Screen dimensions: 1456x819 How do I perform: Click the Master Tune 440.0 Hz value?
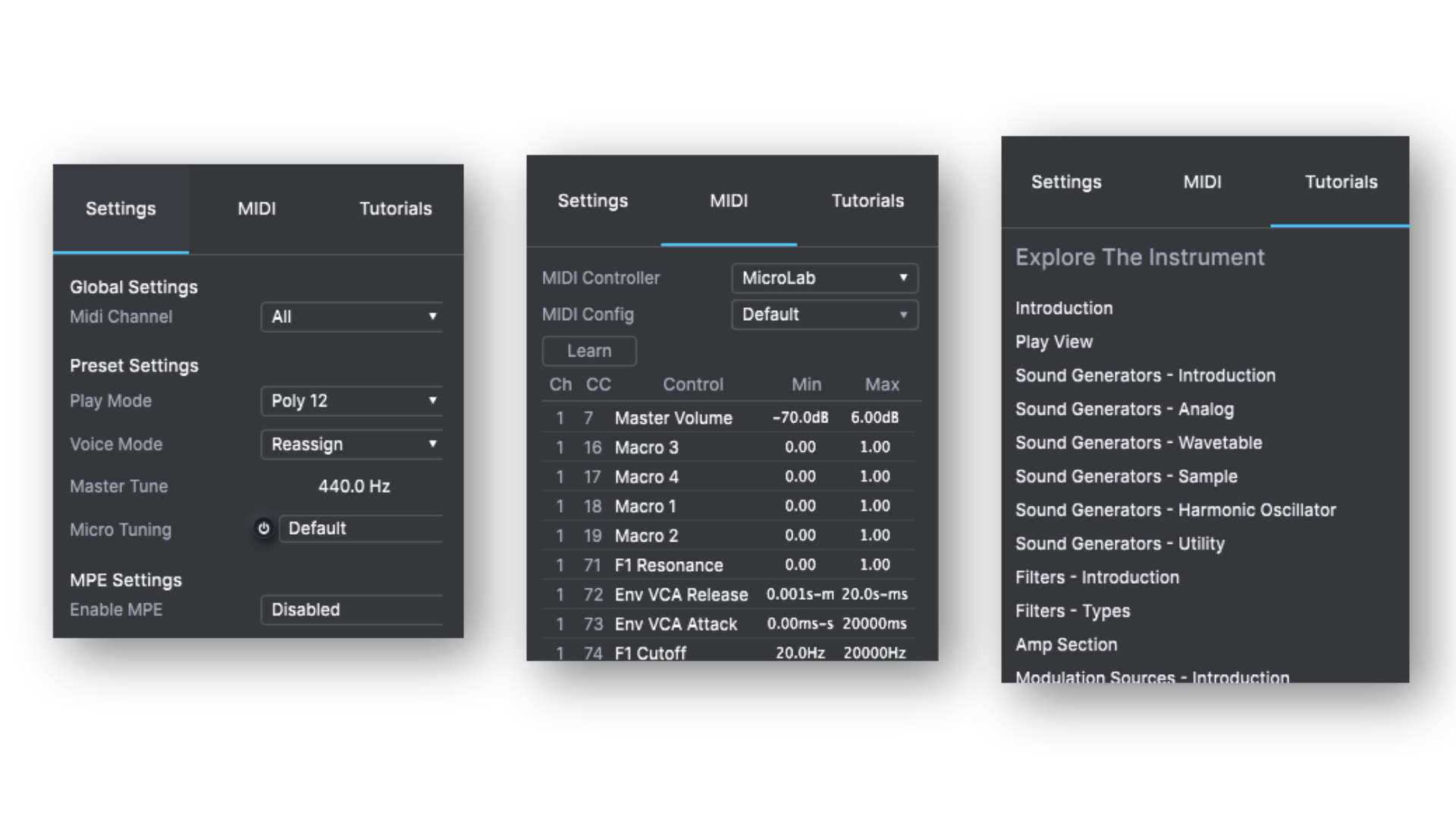[353, 486]
